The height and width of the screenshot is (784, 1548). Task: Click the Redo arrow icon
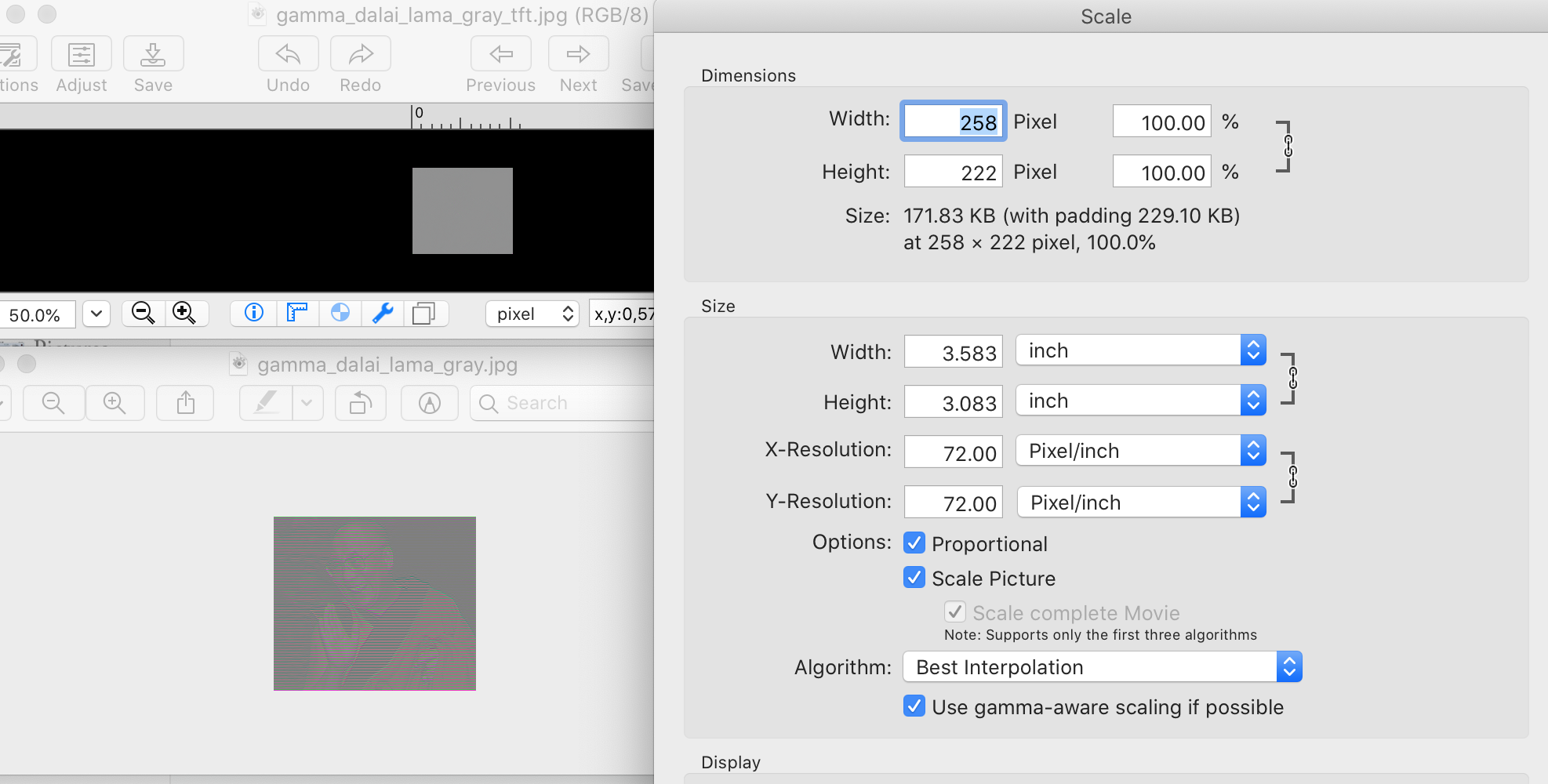pyautogui.click(x=360, y=54)
